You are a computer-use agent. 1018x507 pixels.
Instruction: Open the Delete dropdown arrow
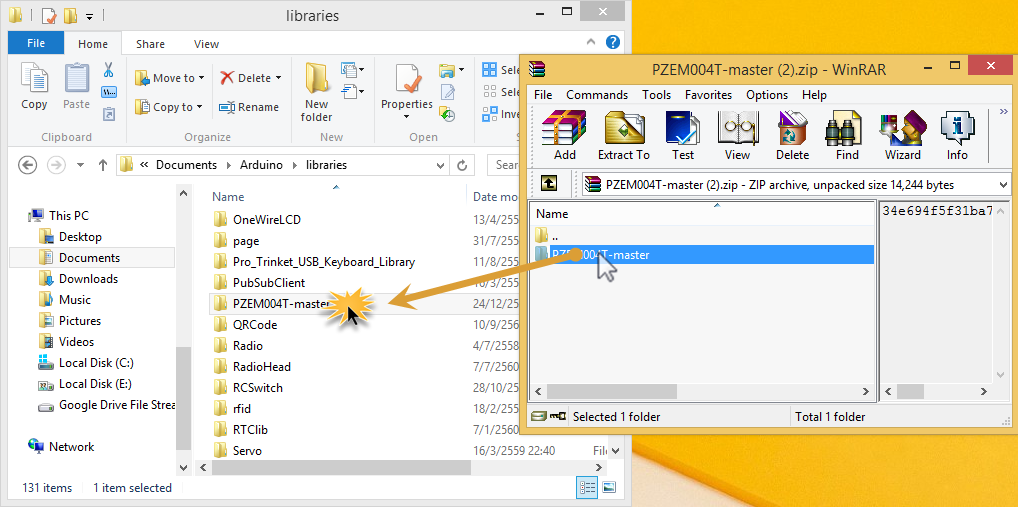click(279, 78)
